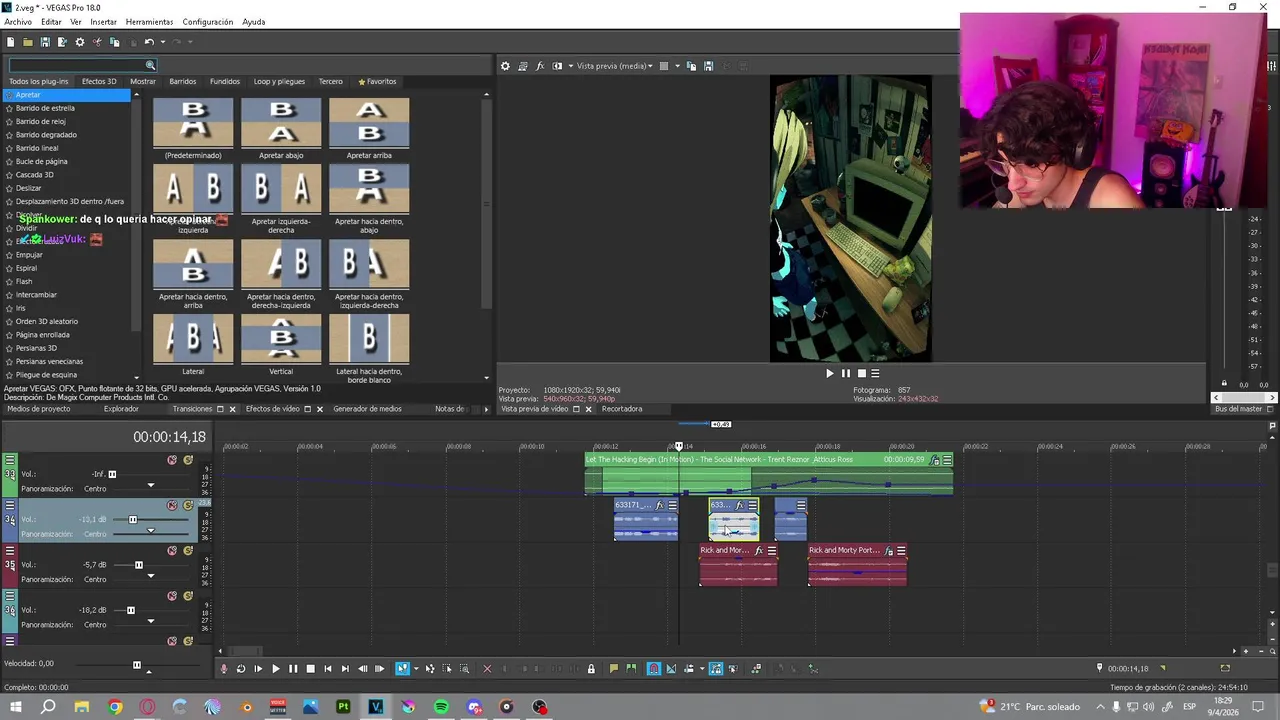Adjust track 34 volume slider

tap(132, 520)
